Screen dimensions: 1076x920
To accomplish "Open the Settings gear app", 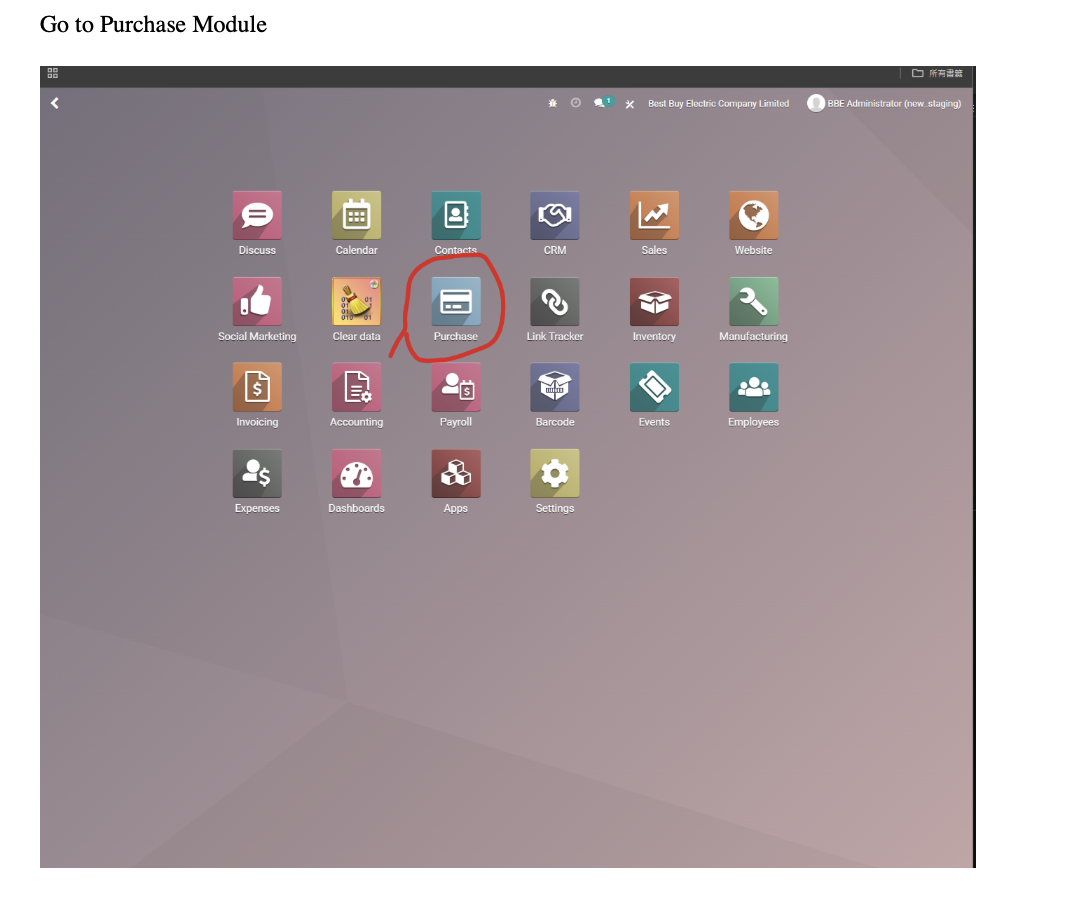I will pyautogui.click(x=555, y=474).
